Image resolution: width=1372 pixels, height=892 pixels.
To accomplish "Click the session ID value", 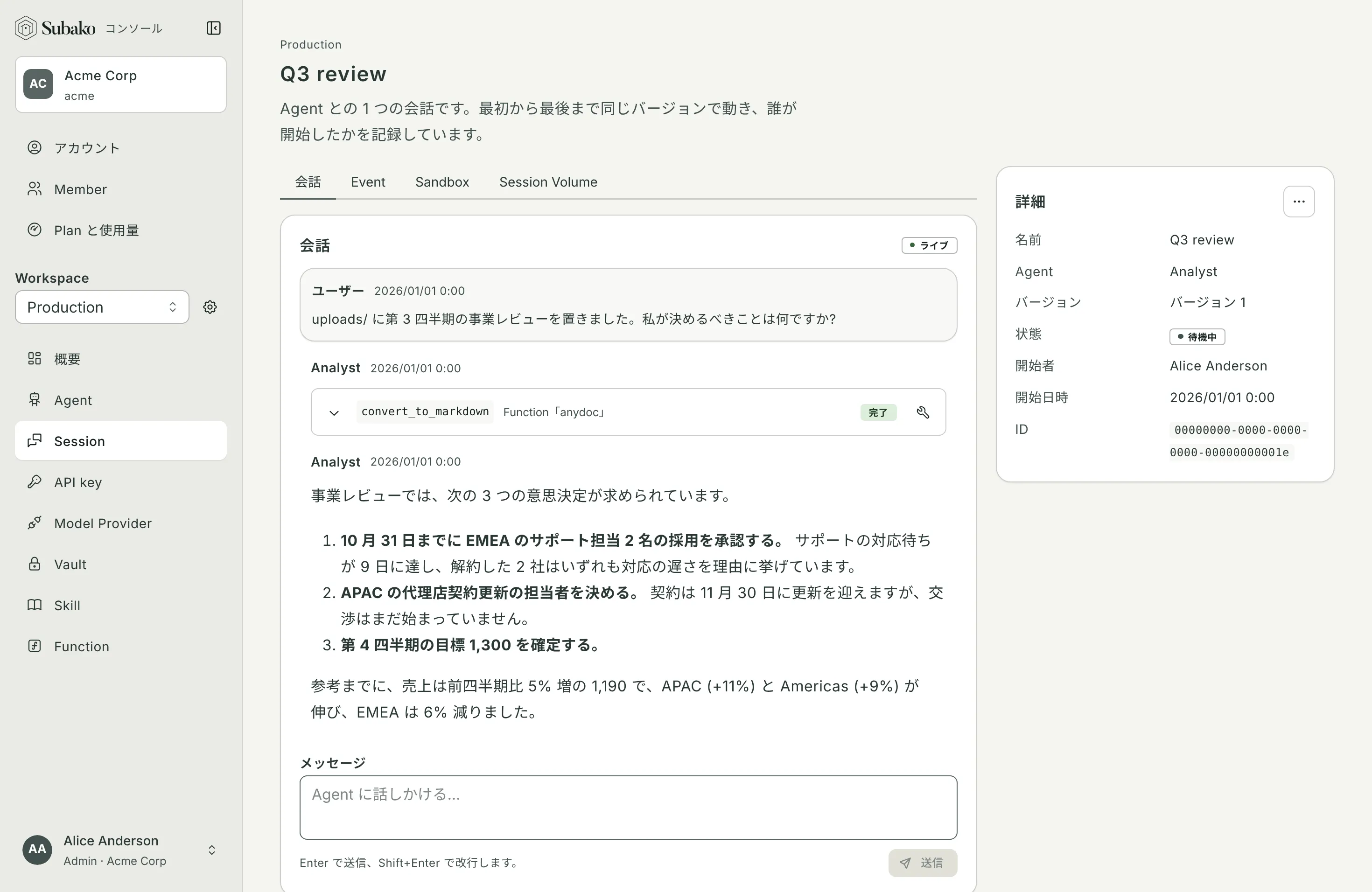I will click(1238, 441).
